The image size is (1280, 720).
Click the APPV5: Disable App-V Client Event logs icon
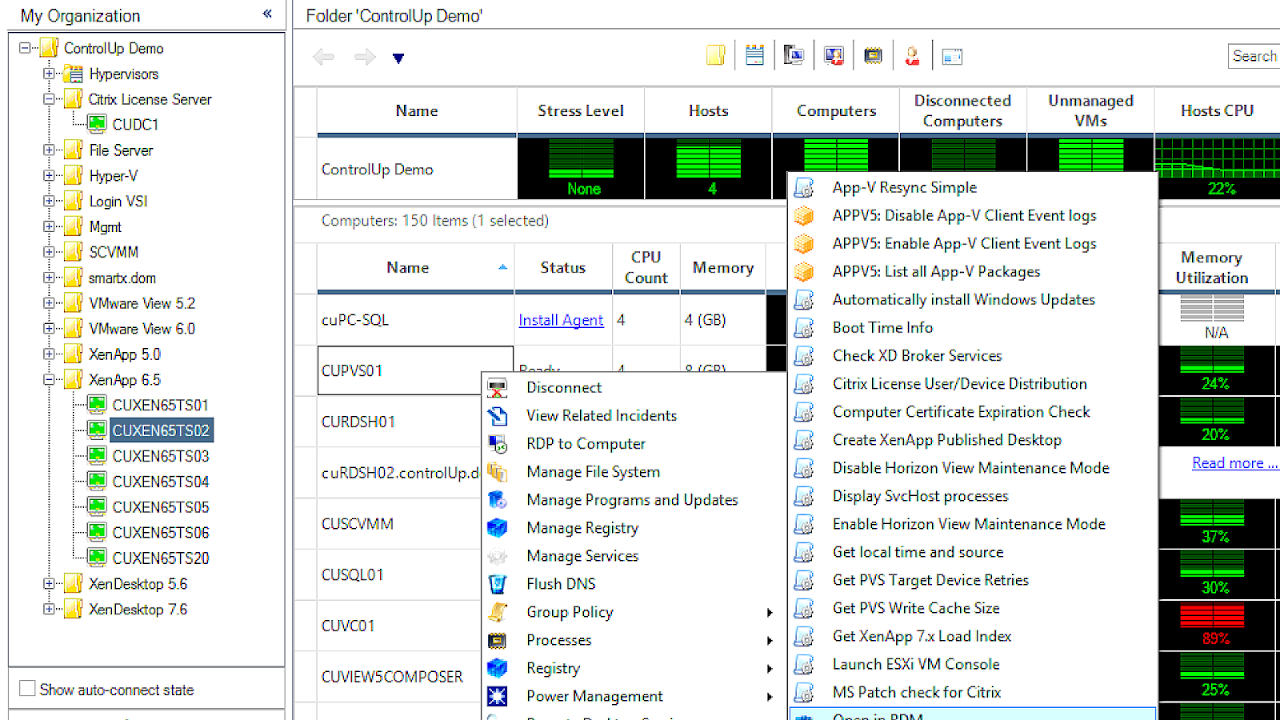(804, 216)
